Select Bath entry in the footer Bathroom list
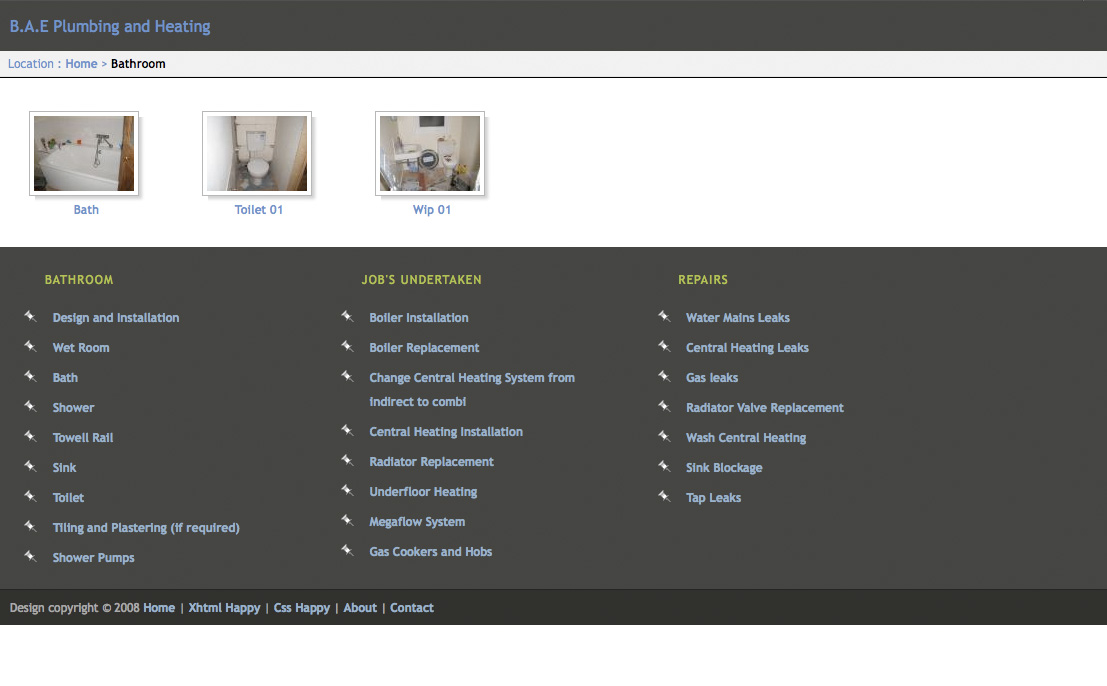Viewport: 1107px width, 686px height. pos(65,378)
